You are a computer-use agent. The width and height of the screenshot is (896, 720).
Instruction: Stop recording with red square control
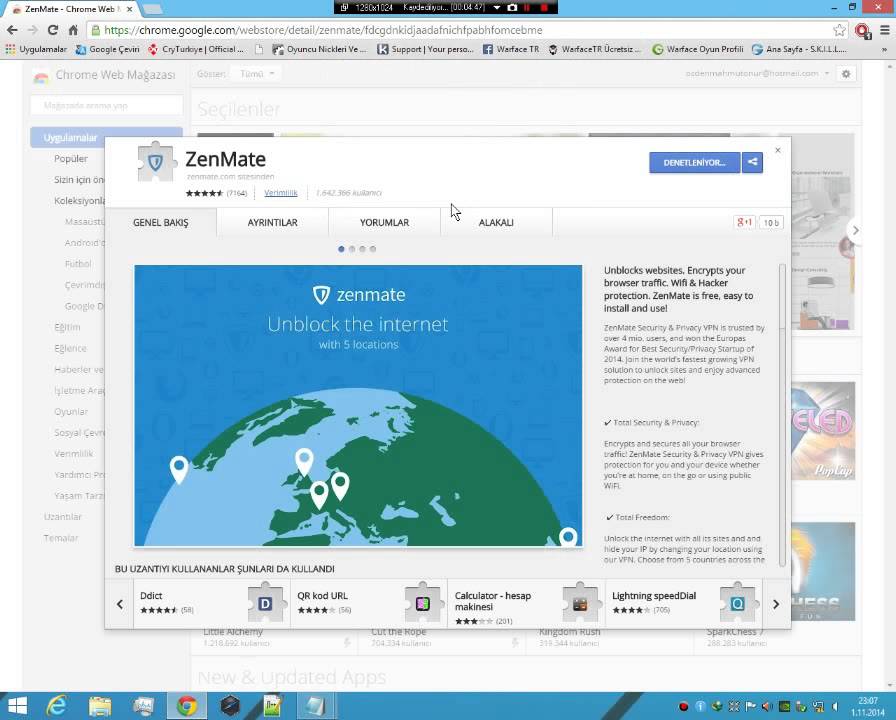coord(544,7)
